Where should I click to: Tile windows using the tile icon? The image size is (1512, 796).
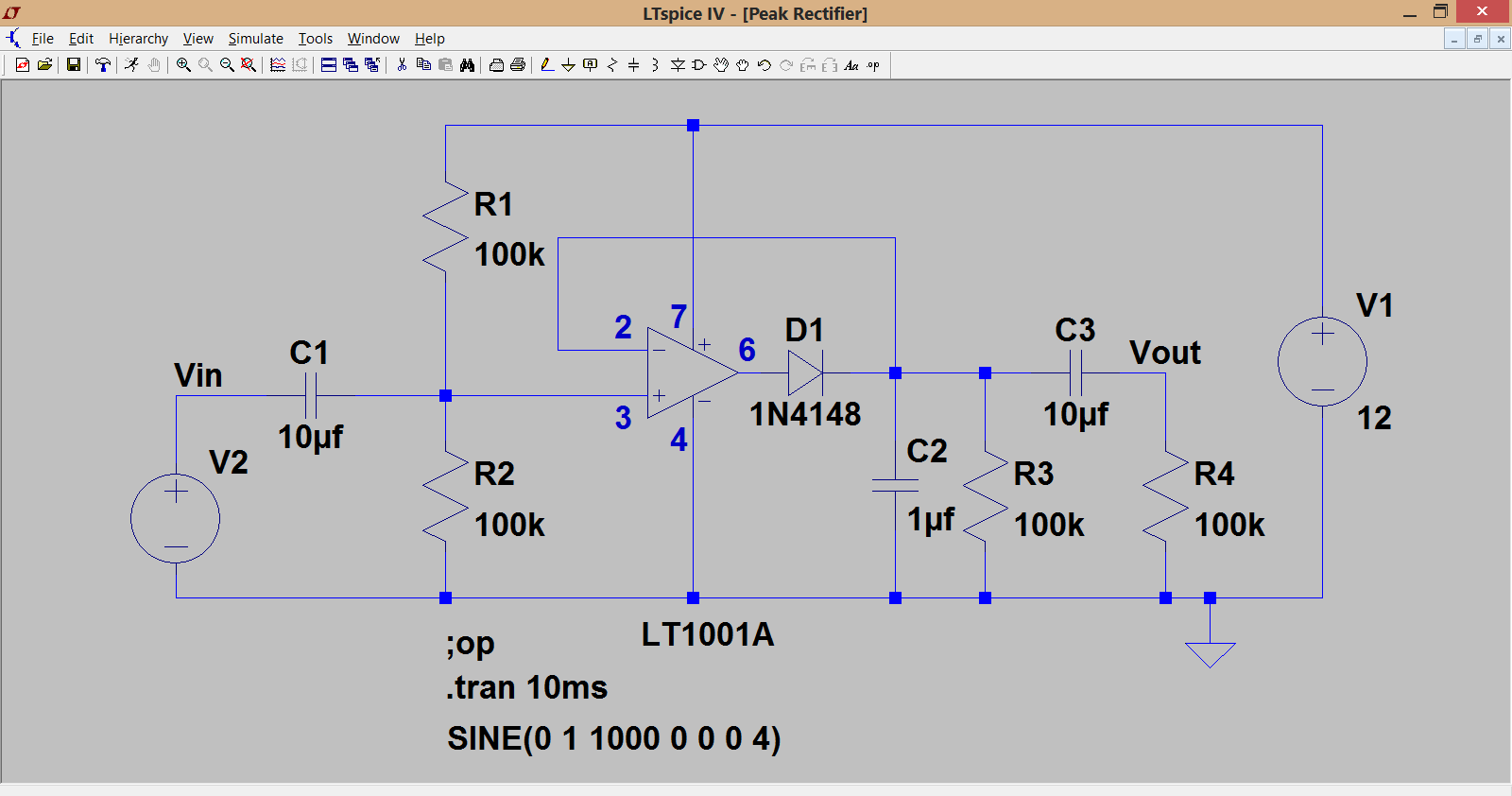329,65
